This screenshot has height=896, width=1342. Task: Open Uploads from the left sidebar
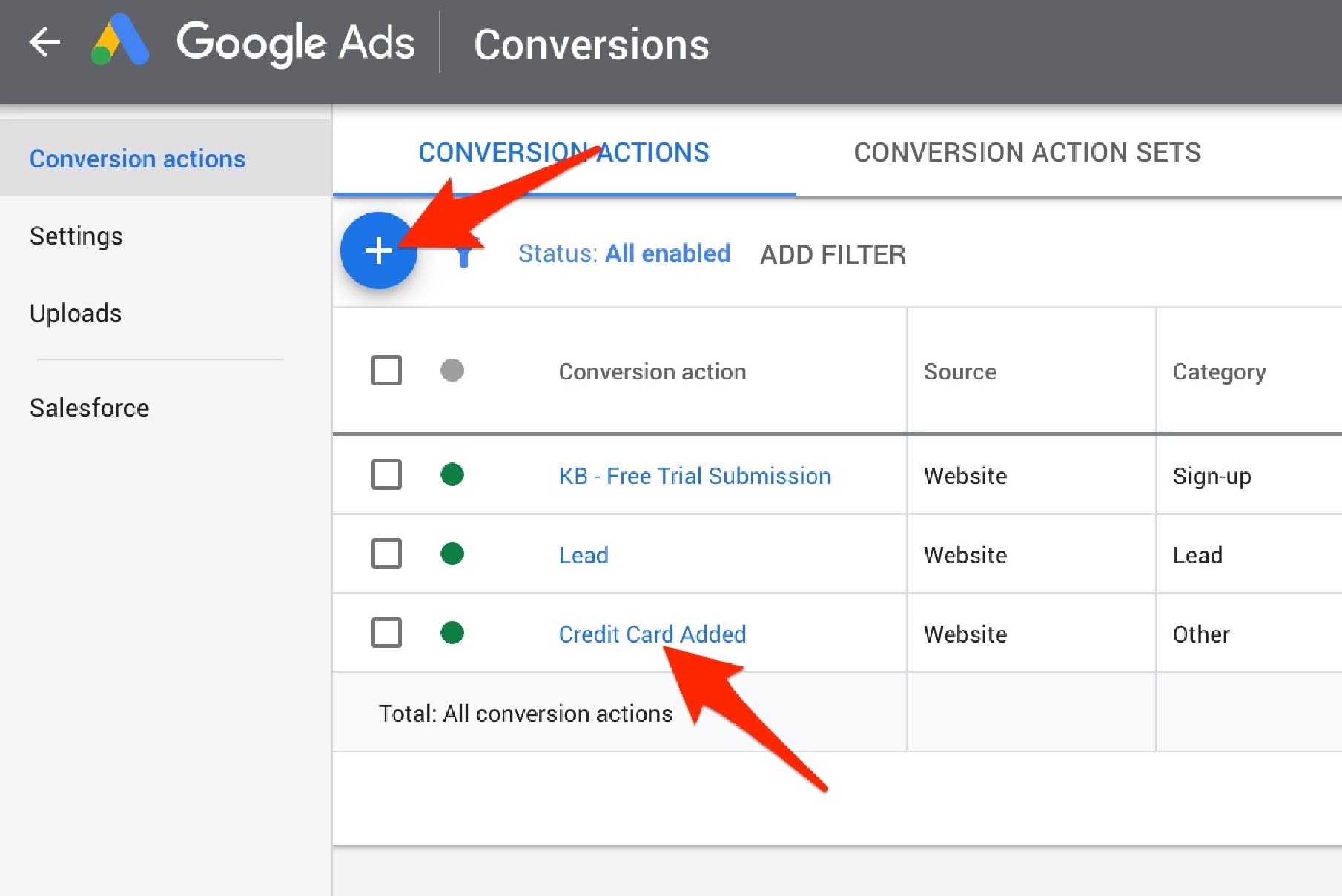[x=75, y=313]
